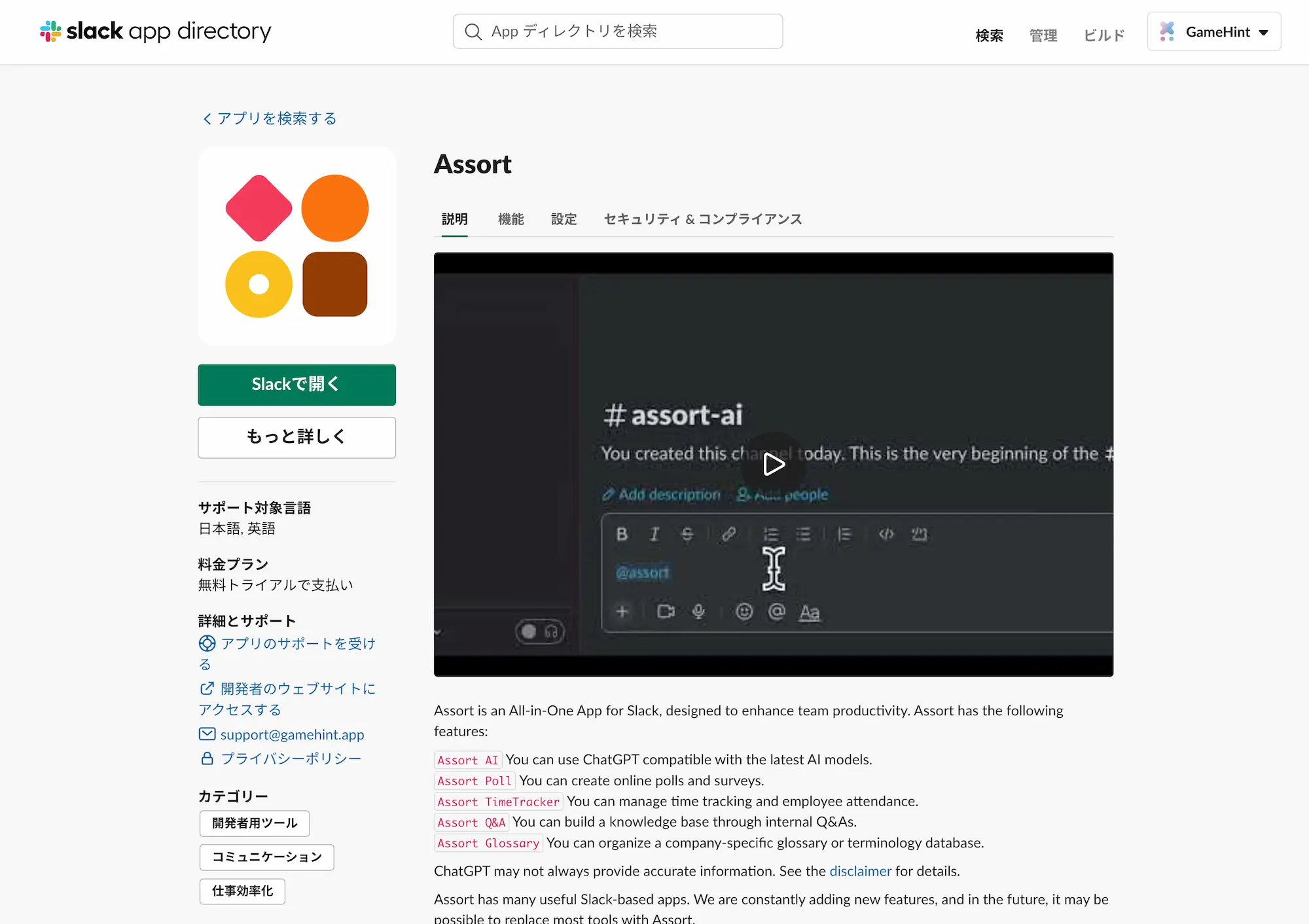The height and width of the screenshot is (924, 1309).
Task: Click アプリのサポートを受ける link
Action: [x=287, y=654]
